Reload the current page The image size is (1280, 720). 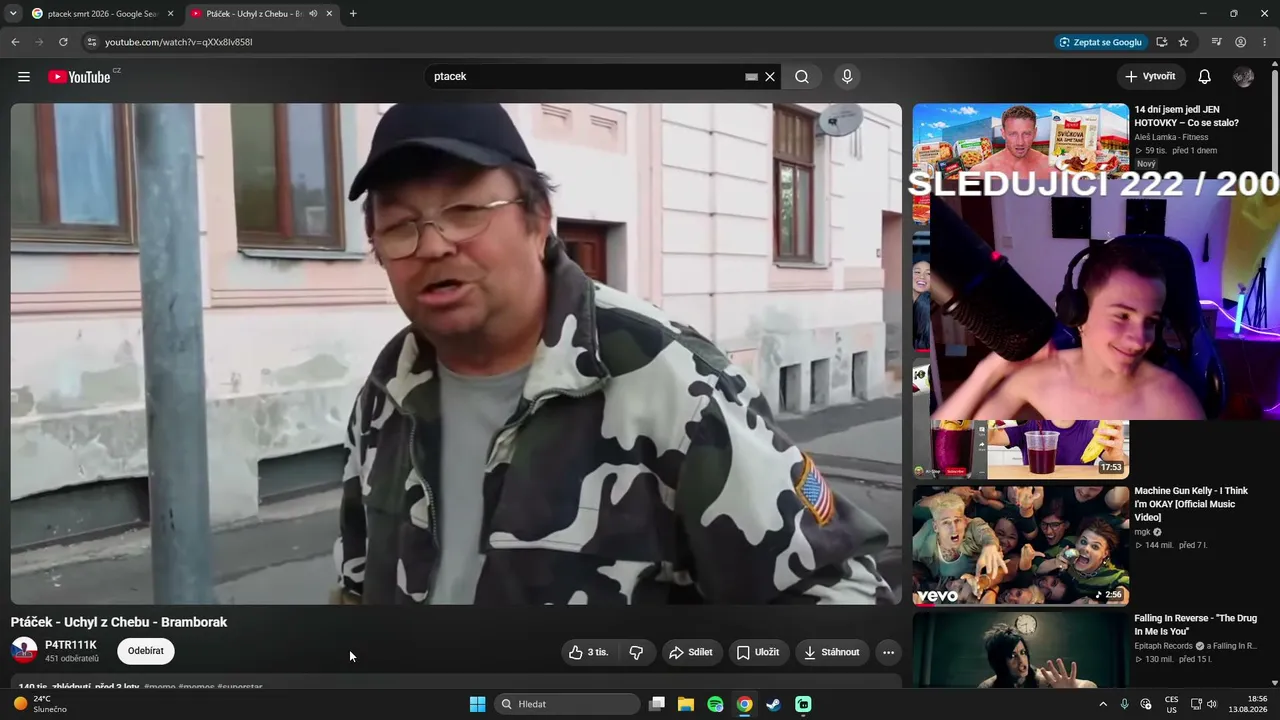(63, 42)
